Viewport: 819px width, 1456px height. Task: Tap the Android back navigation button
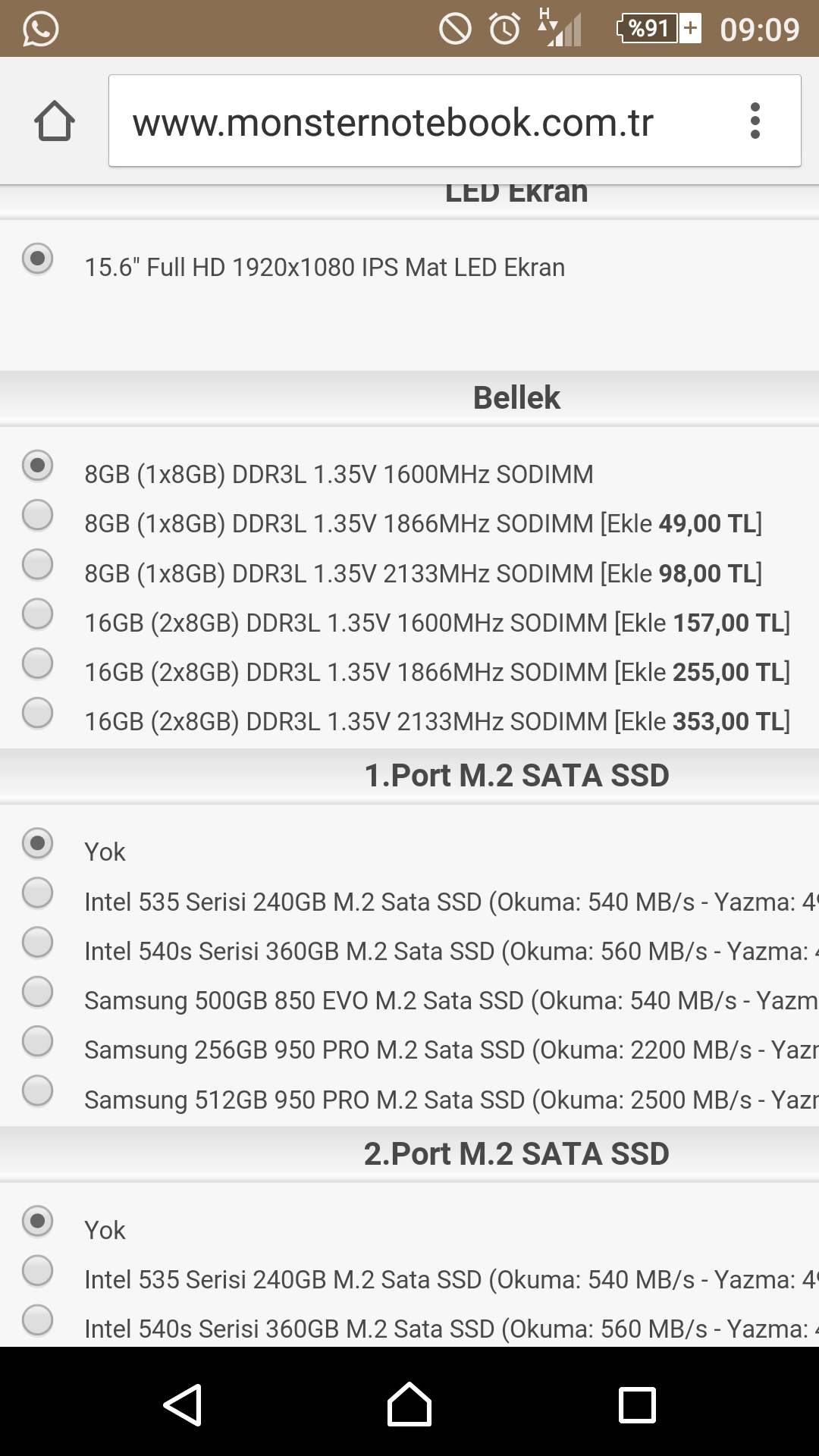click(183, 1404)
